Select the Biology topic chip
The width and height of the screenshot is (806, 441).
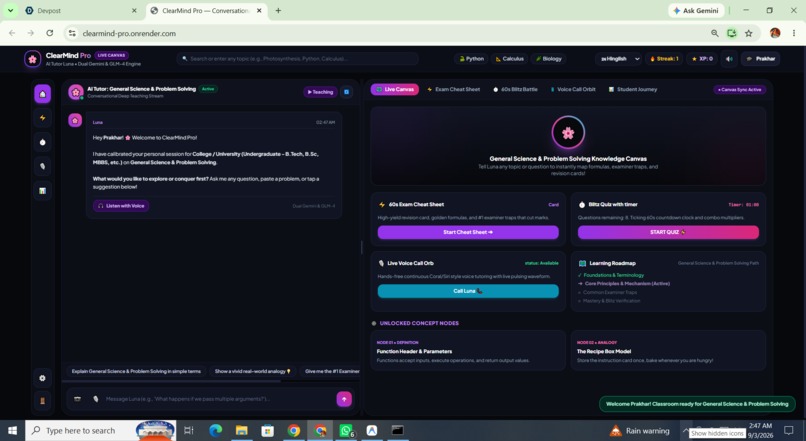tap(548, 59)
